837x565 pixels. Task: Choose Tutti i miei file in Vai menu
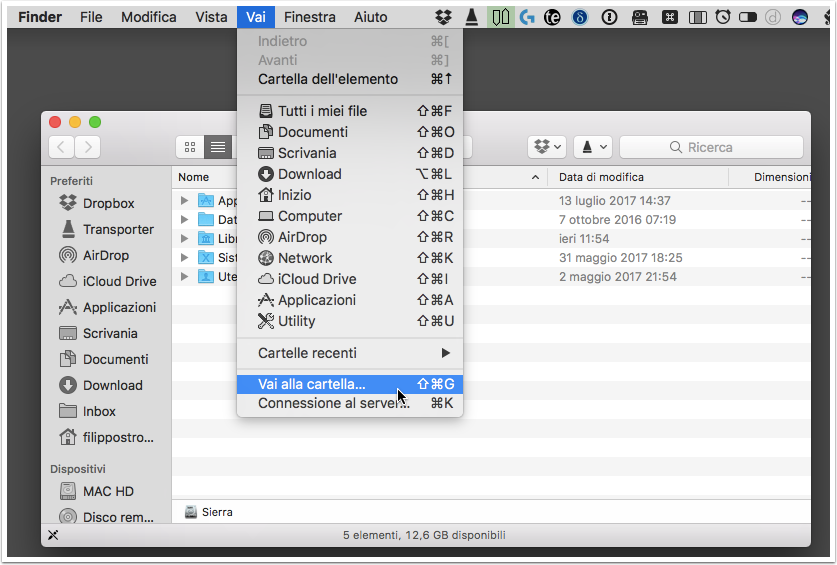[x=350, y=111]
